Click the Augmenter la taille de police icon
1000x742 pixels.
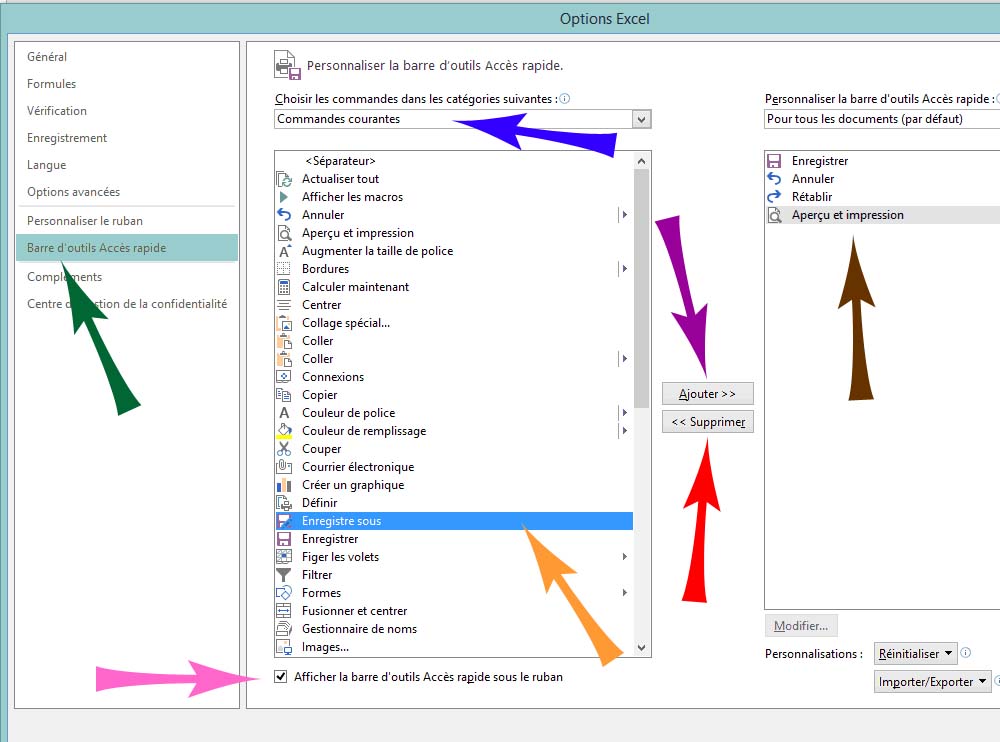coord(284,251)
